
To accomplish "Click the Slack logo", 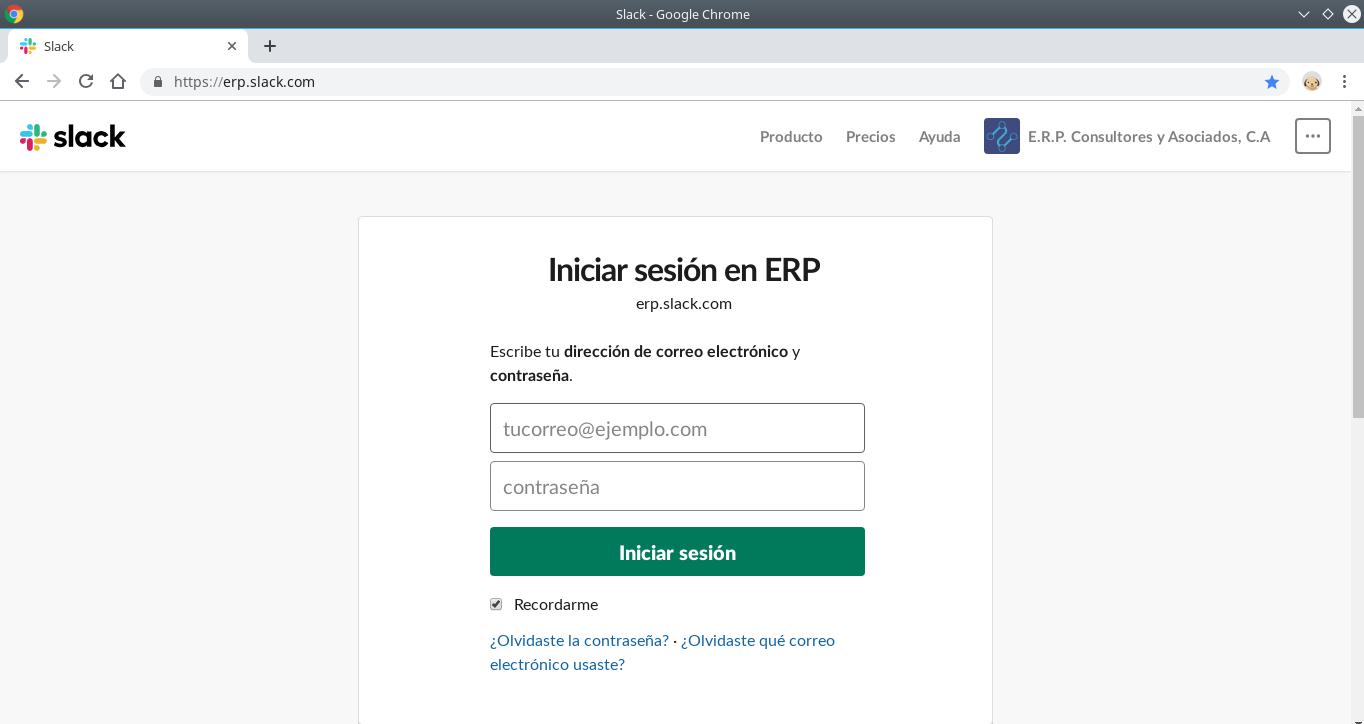I will click(x=72, y=136).
